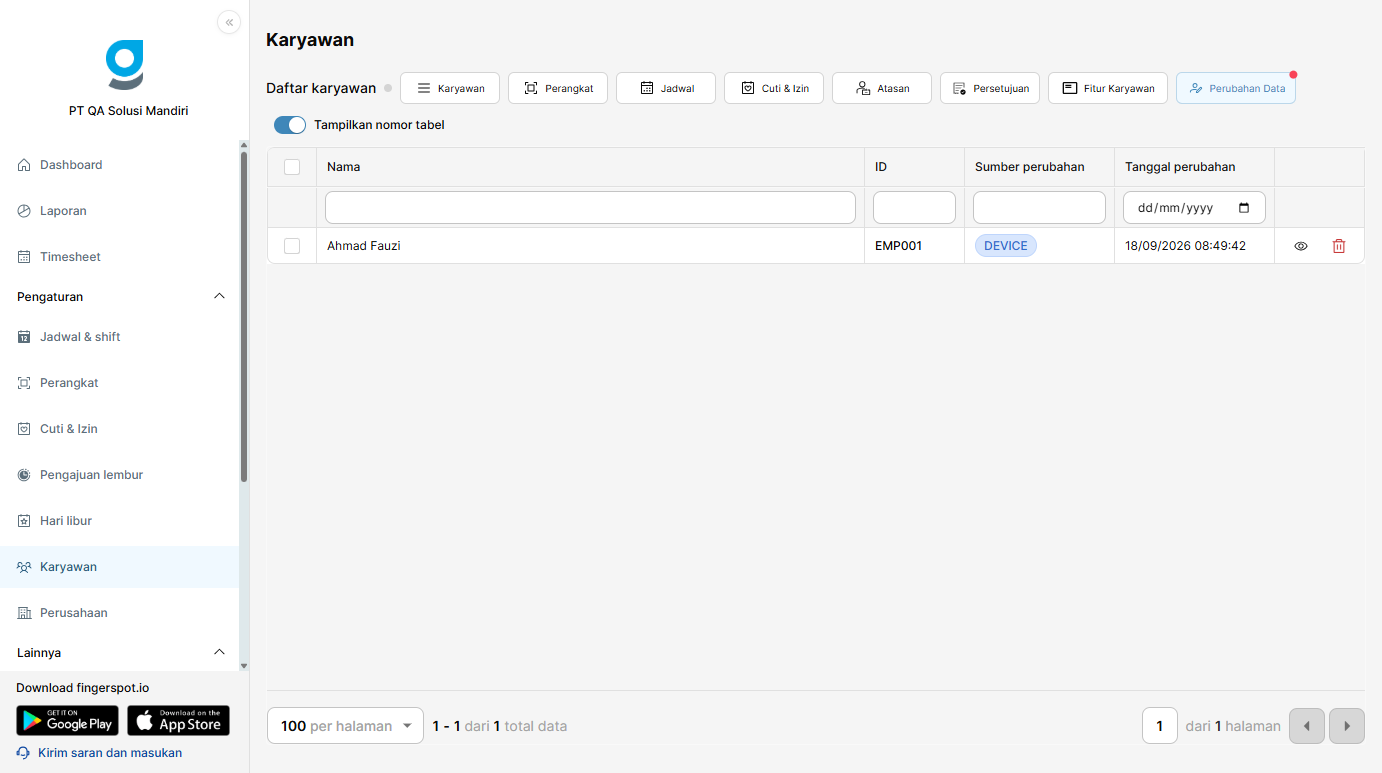Click Kirim saran dan masukan link

coord(99,753)
